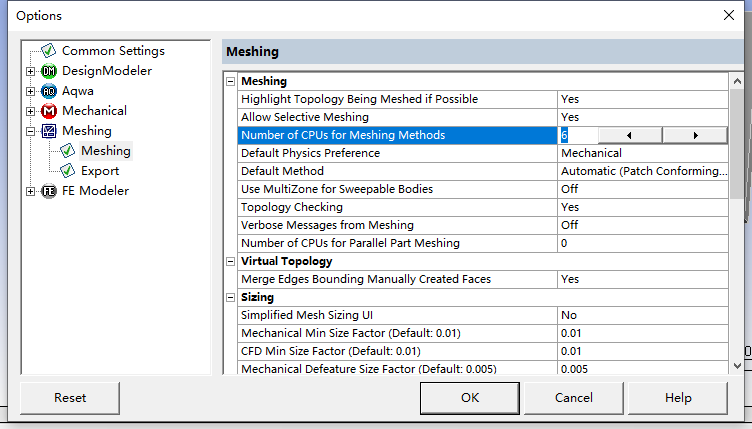The width and height of the screenshot is (752, 429).
Task: Click the Meshing category grid icon
Action: [48, 131]
